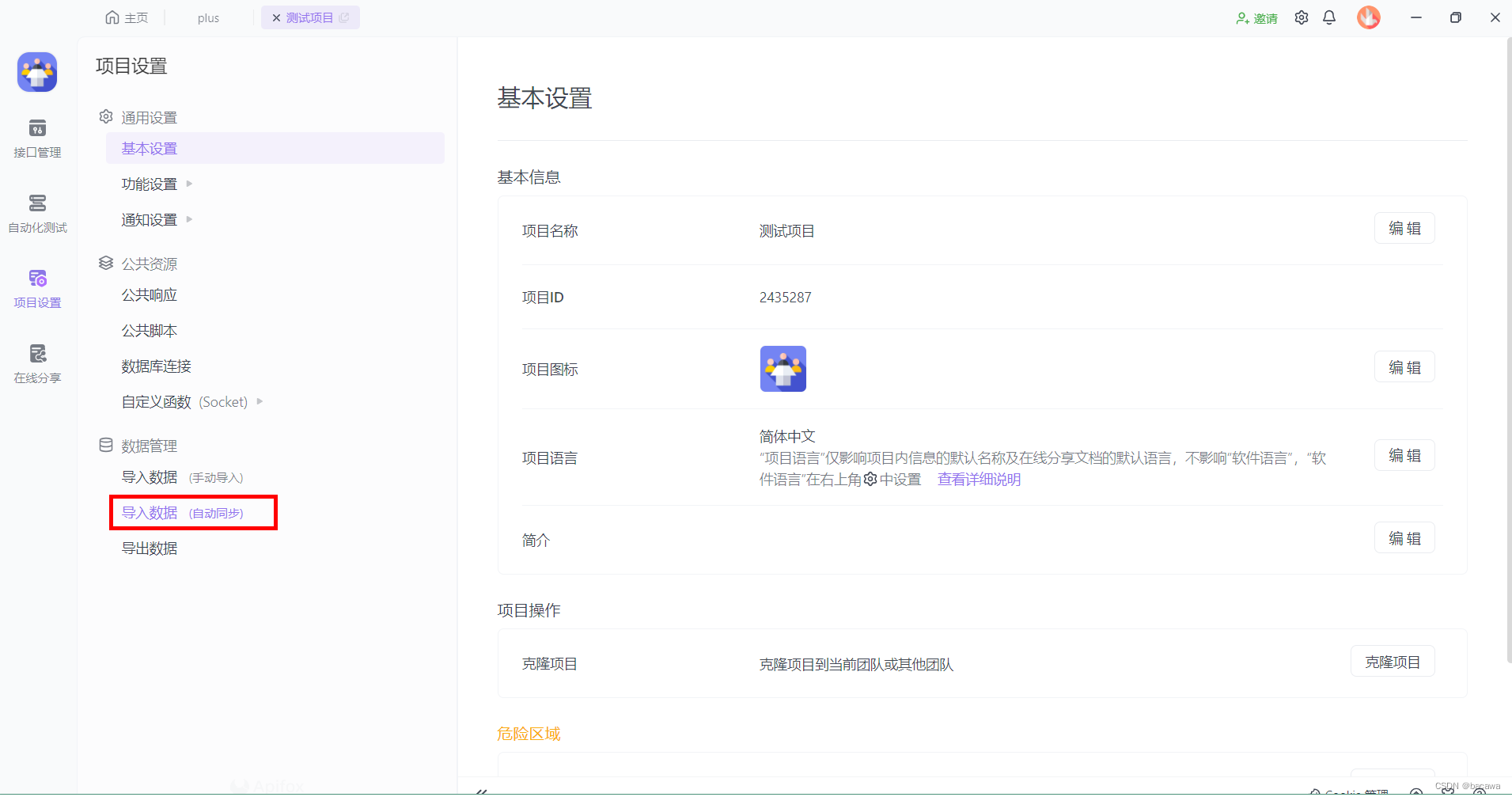Screen dimensions: 1512x797
Task: Edit the 项目语言 setting
Action: point(1404,455)
